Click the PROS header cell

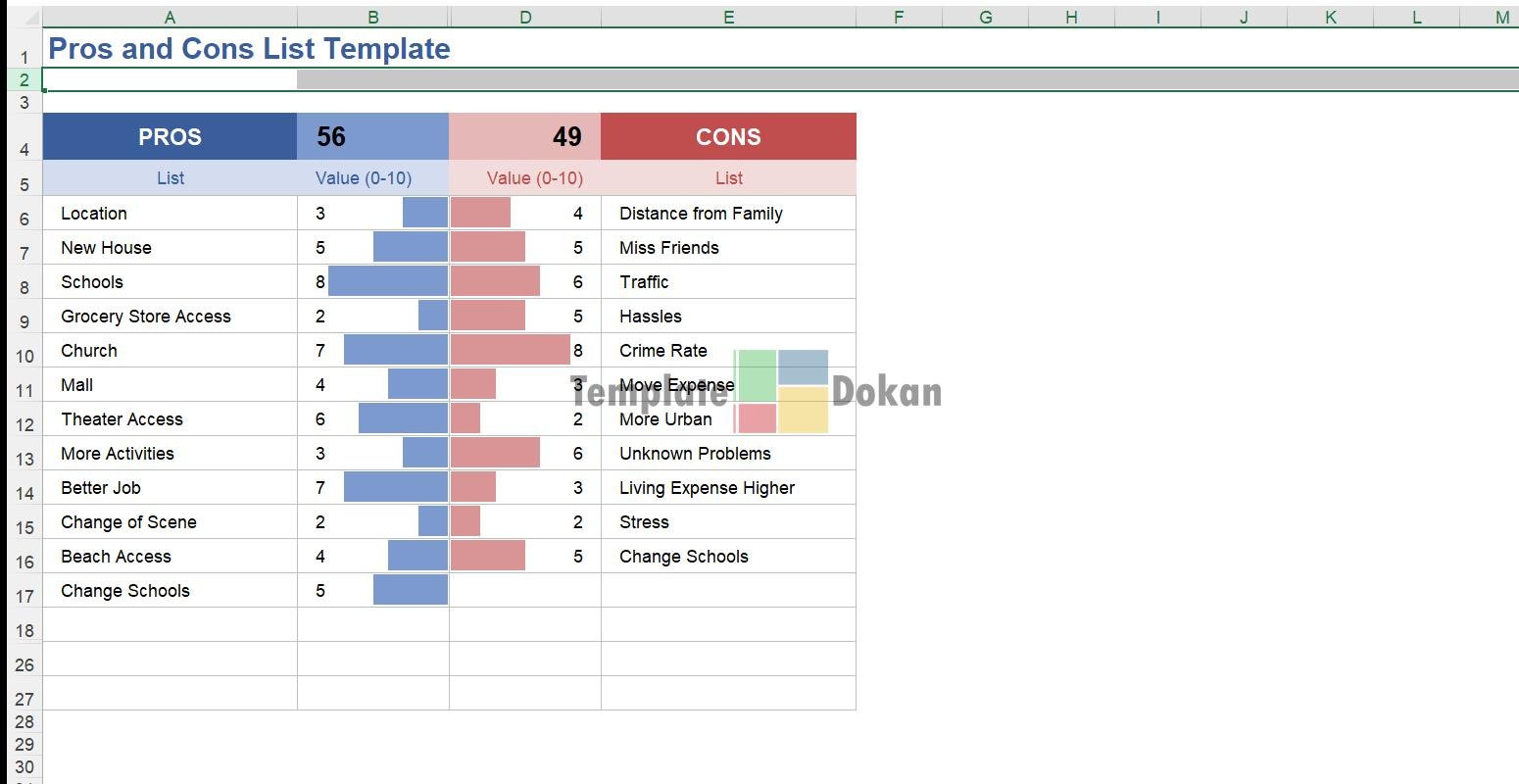pyautogui.click(x=170, y=137)
